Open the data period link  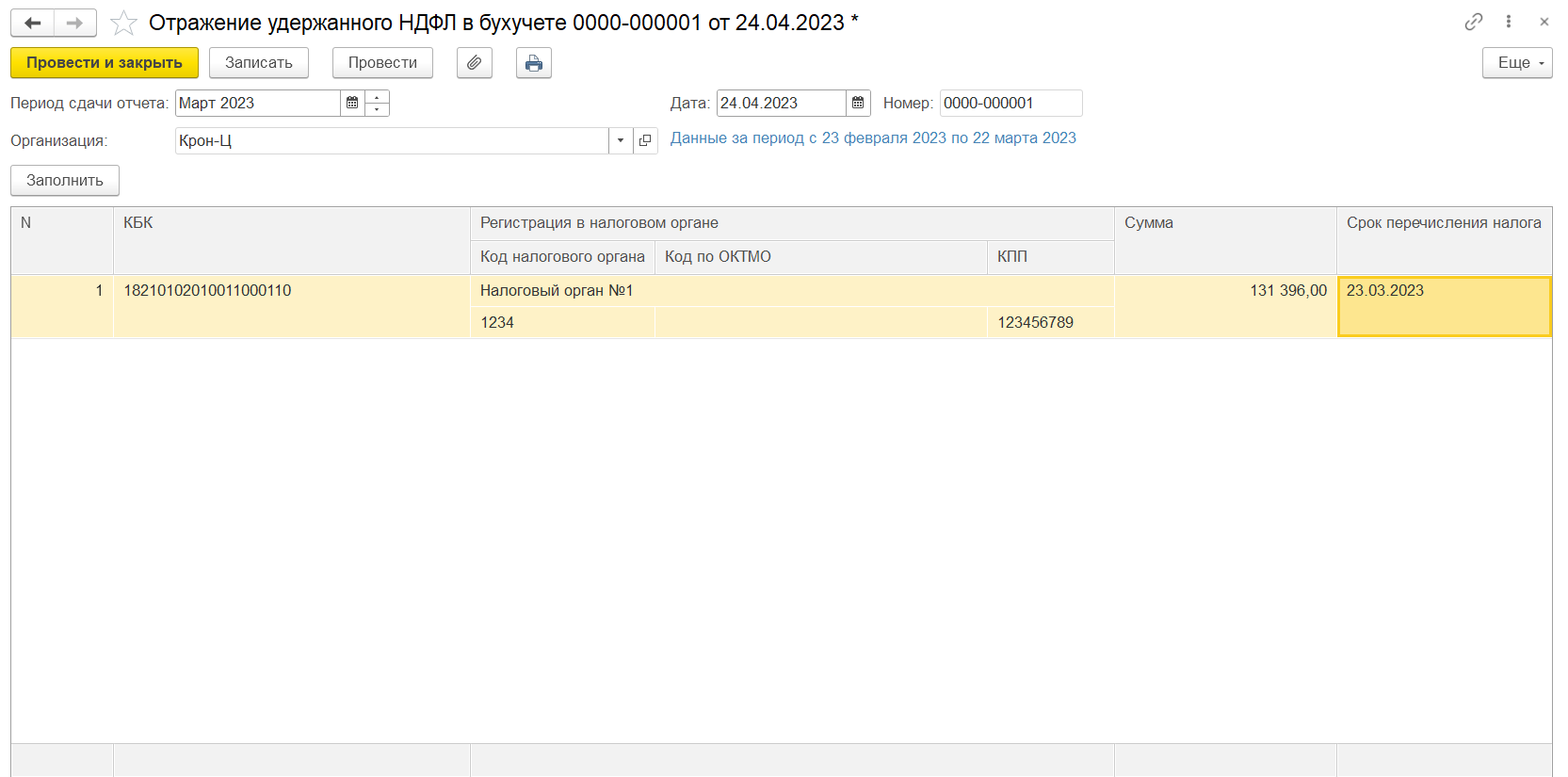pos(873,138)
